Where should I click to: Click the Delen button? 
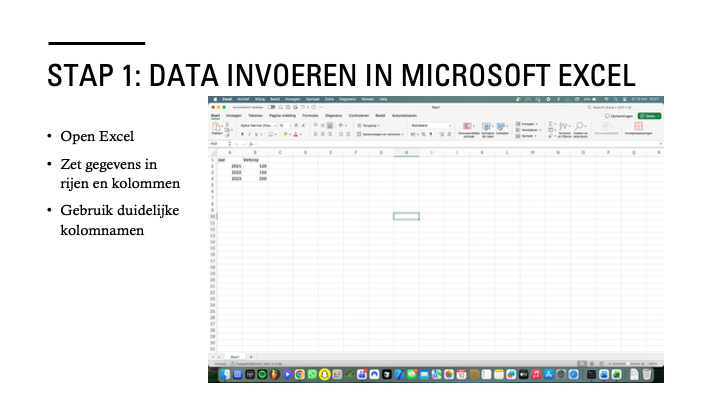pyautogui.click(x=649, y=115)
